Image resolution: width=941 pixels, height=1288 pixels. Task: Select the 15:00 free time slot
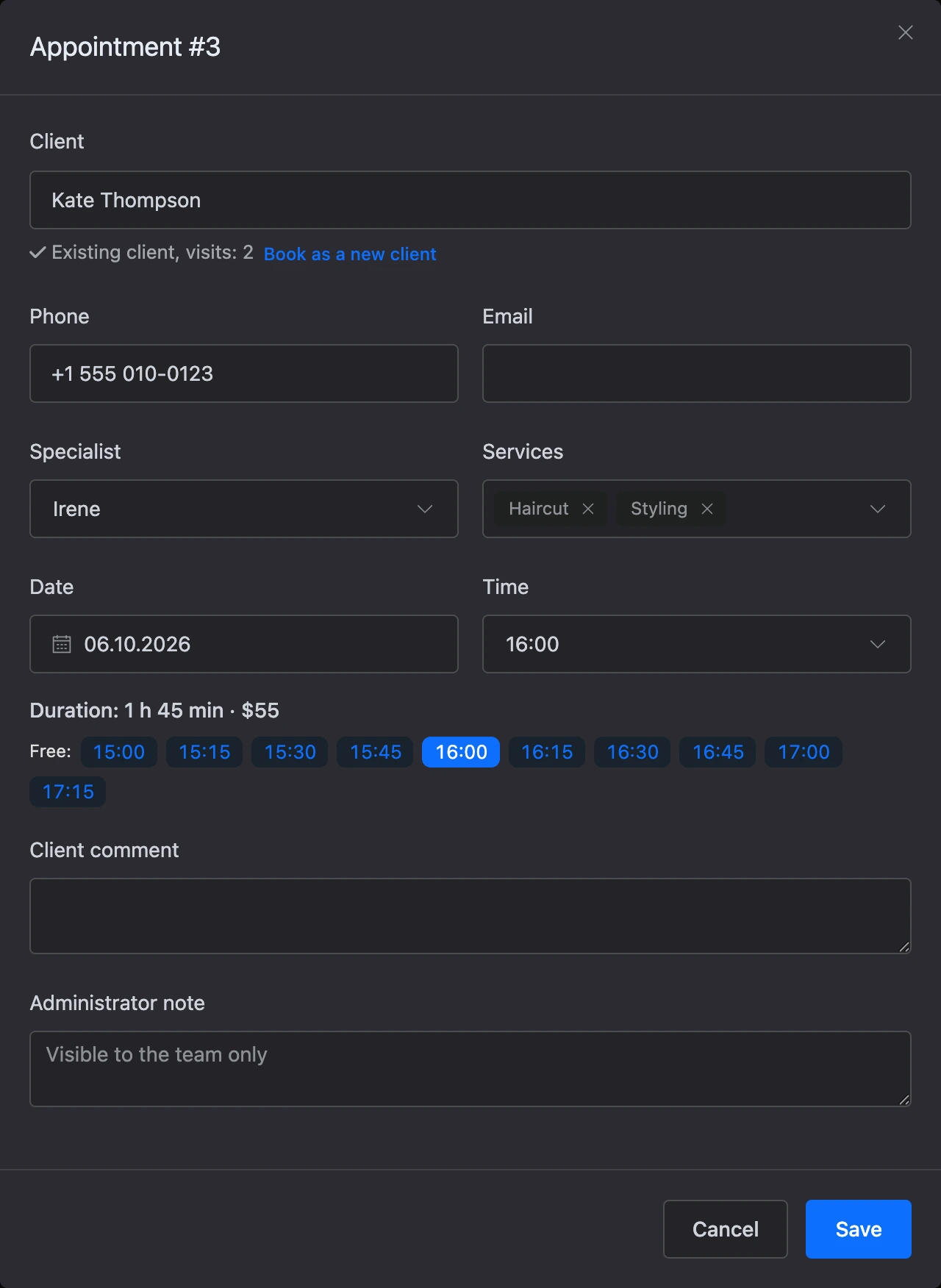(x=119, y=752)
